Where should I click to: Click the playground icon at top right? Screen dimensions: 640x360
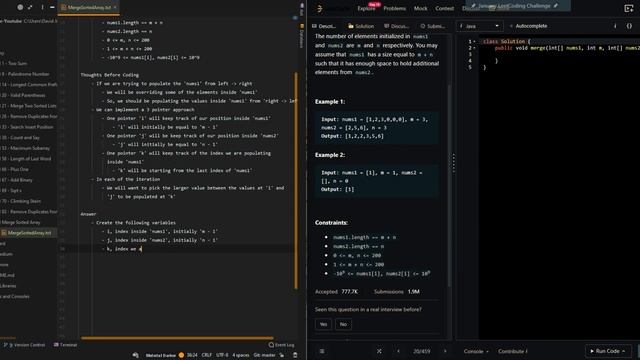(x=629, y=9)
